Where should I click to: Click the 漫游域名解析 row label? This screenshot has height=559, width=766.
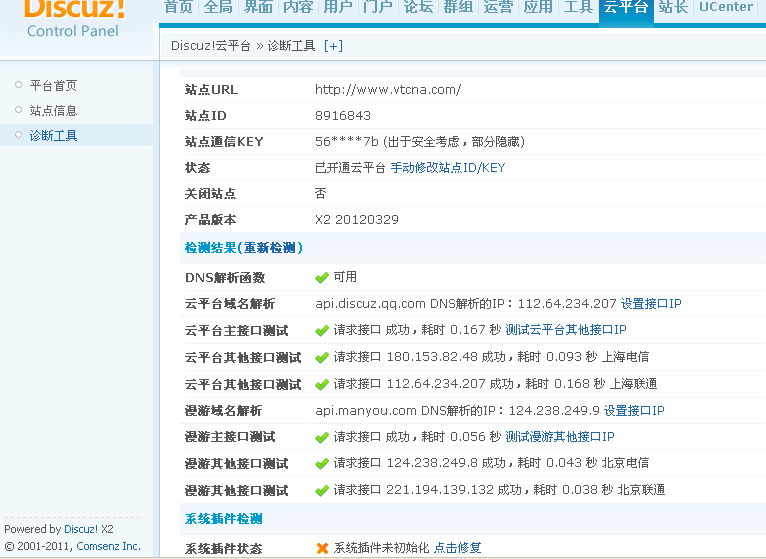[223, 410]
